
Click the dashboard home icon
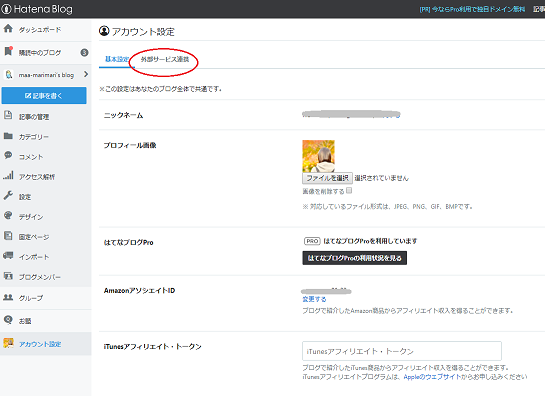[x=8, y=29]
